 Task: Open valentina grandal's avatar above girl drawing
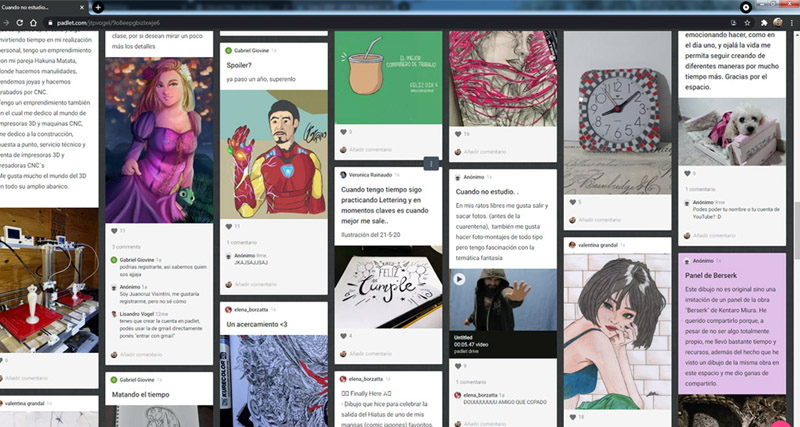click(572, 245)
